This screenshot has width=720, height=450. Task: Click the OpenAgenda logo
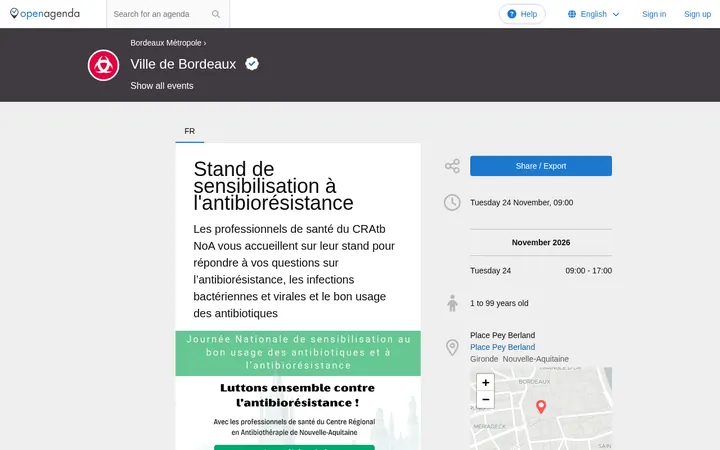tap(45, 14)
